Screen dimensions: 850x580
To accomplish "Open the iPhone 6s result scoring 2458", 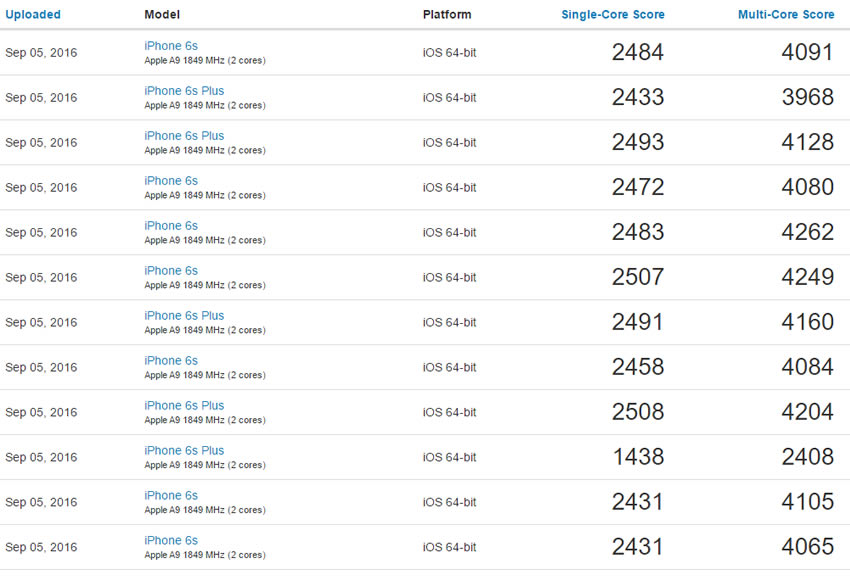I will point(170,360).
